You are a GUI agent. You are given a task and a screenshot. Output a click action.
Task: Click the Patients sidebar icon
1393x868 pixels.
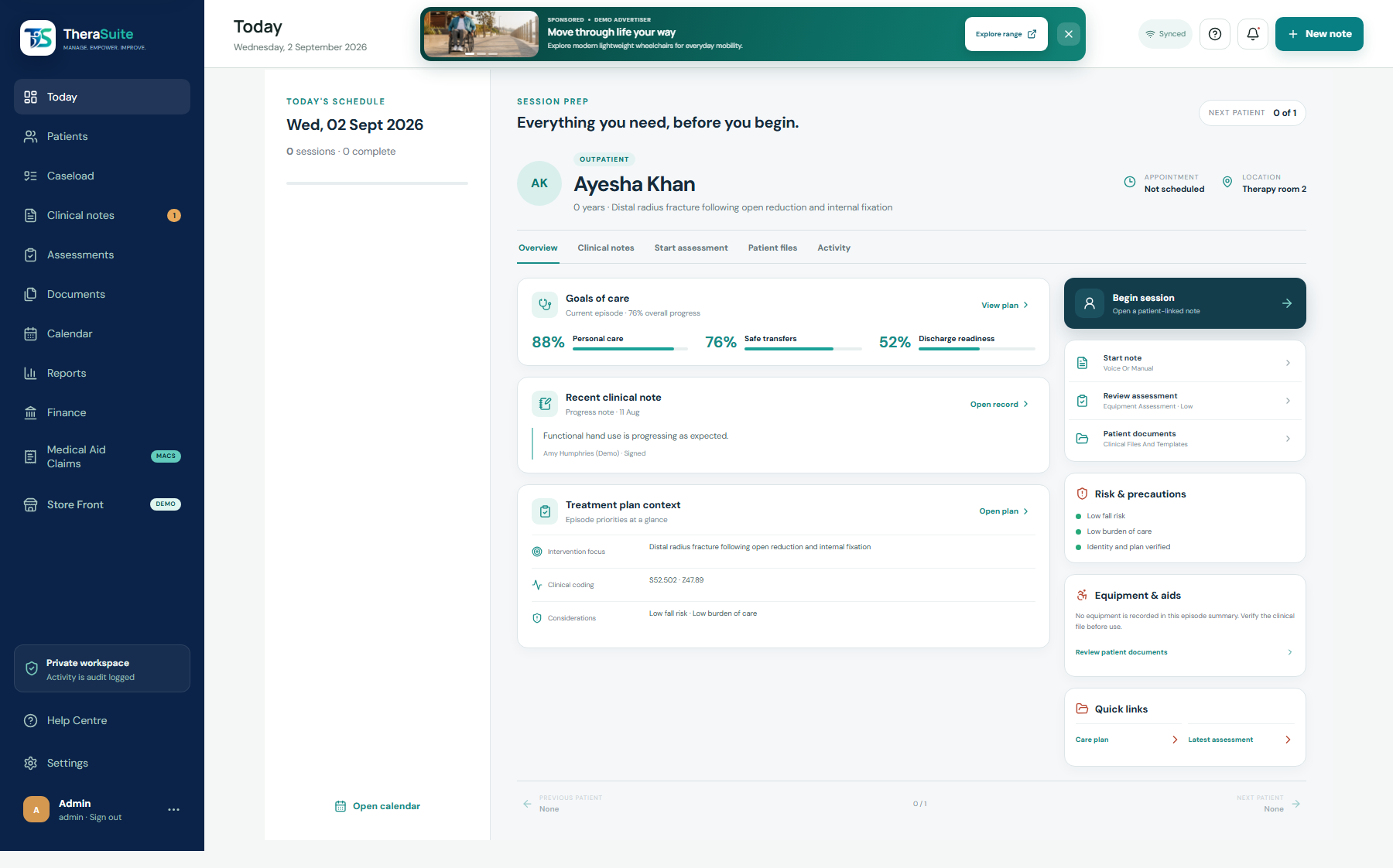(x=31, y=136)
